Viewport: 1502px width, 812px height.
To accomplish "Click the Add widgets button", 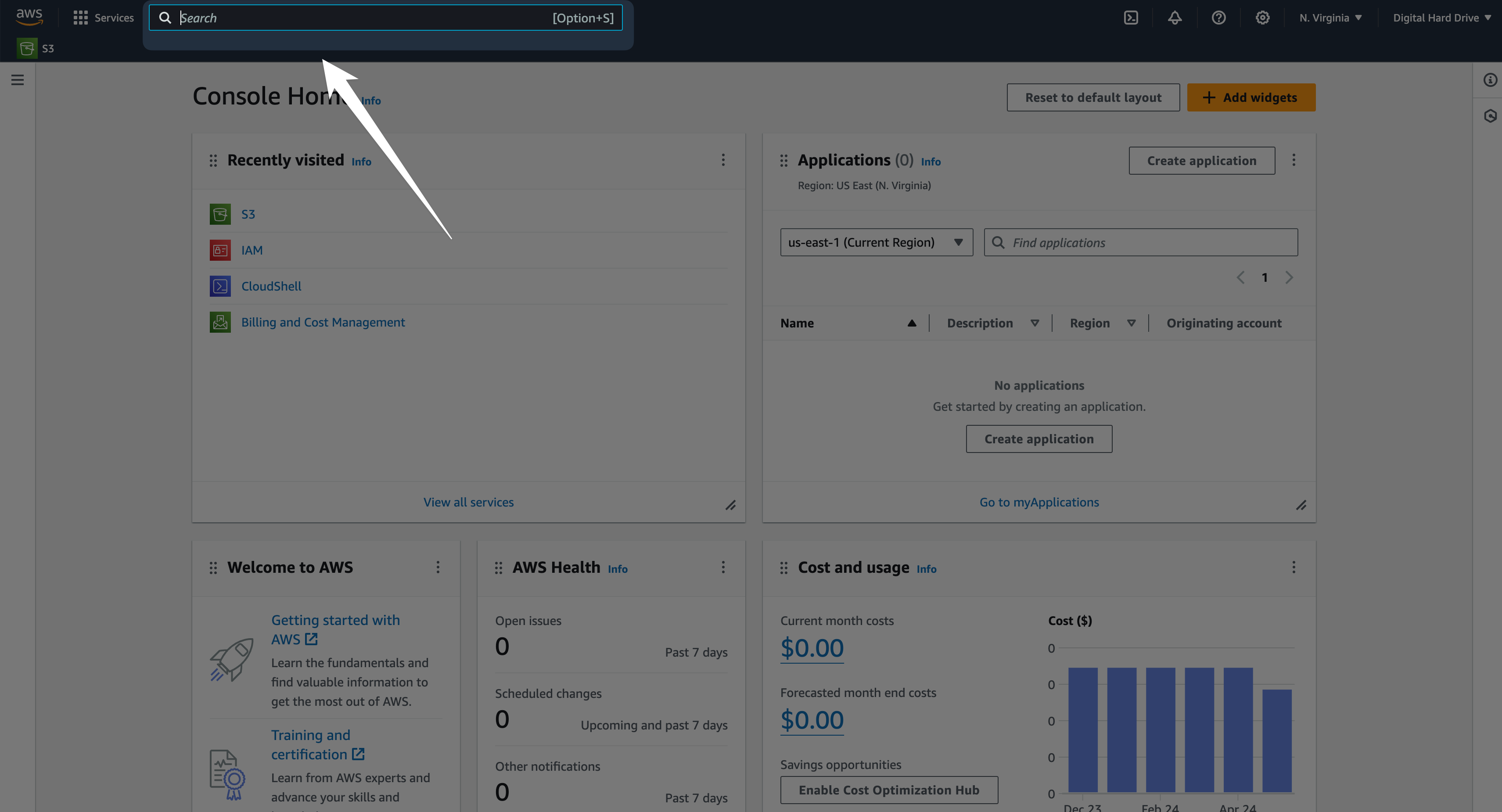I will pos(1250,97).
